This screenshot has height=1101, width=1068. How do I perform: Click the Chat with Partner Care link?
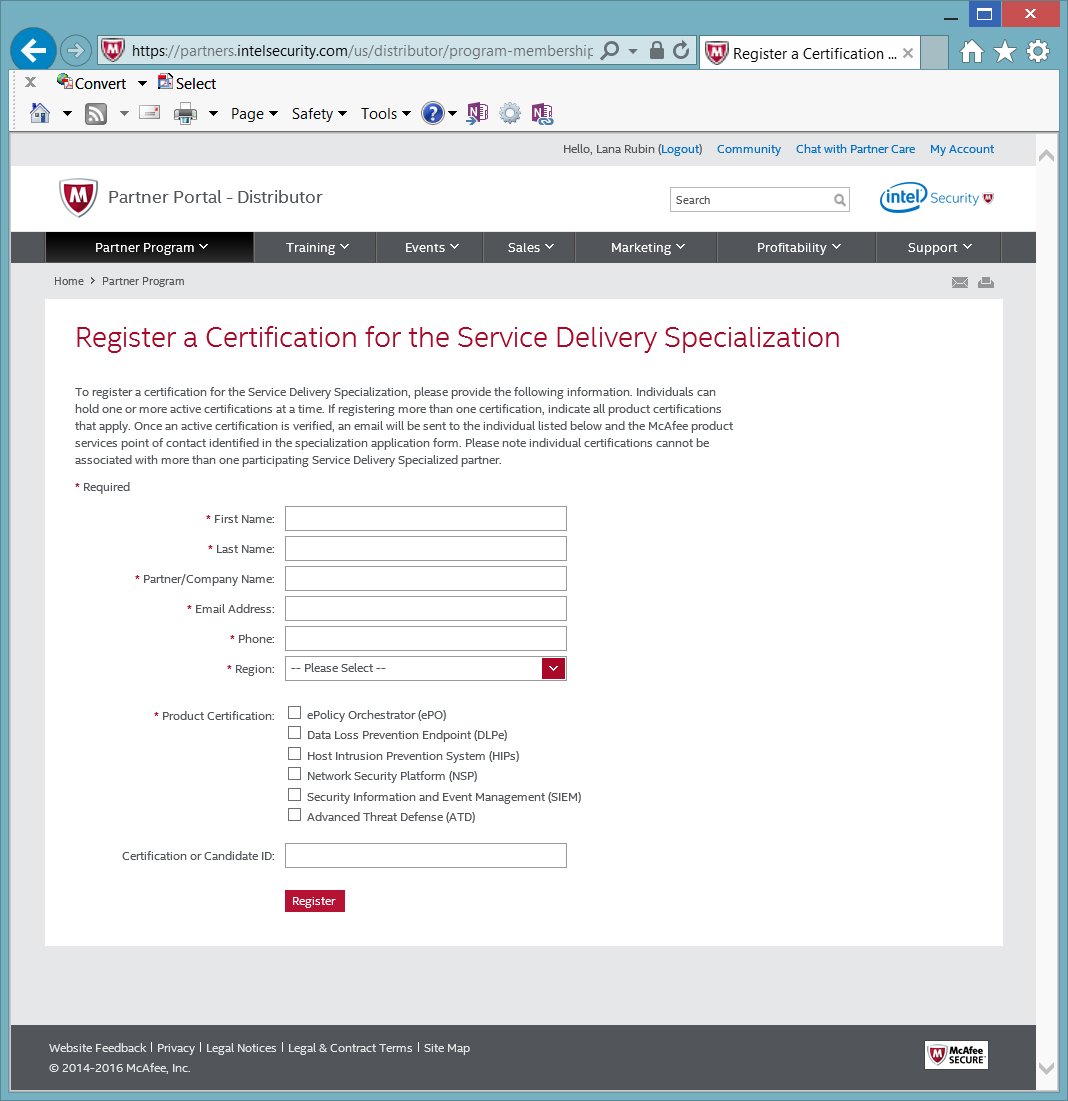click(855, 149)
